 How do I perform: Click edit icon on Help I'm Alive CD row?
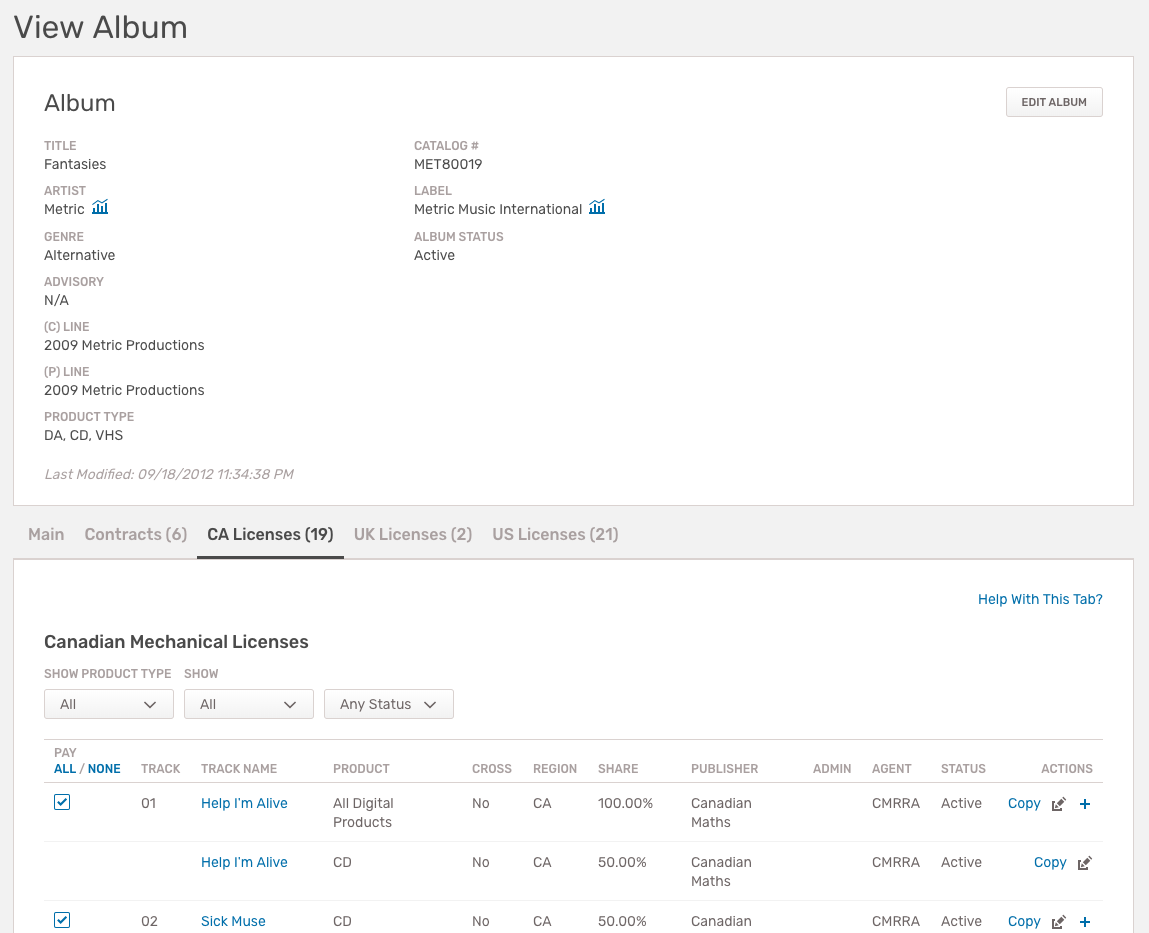tap(1085, 863)
